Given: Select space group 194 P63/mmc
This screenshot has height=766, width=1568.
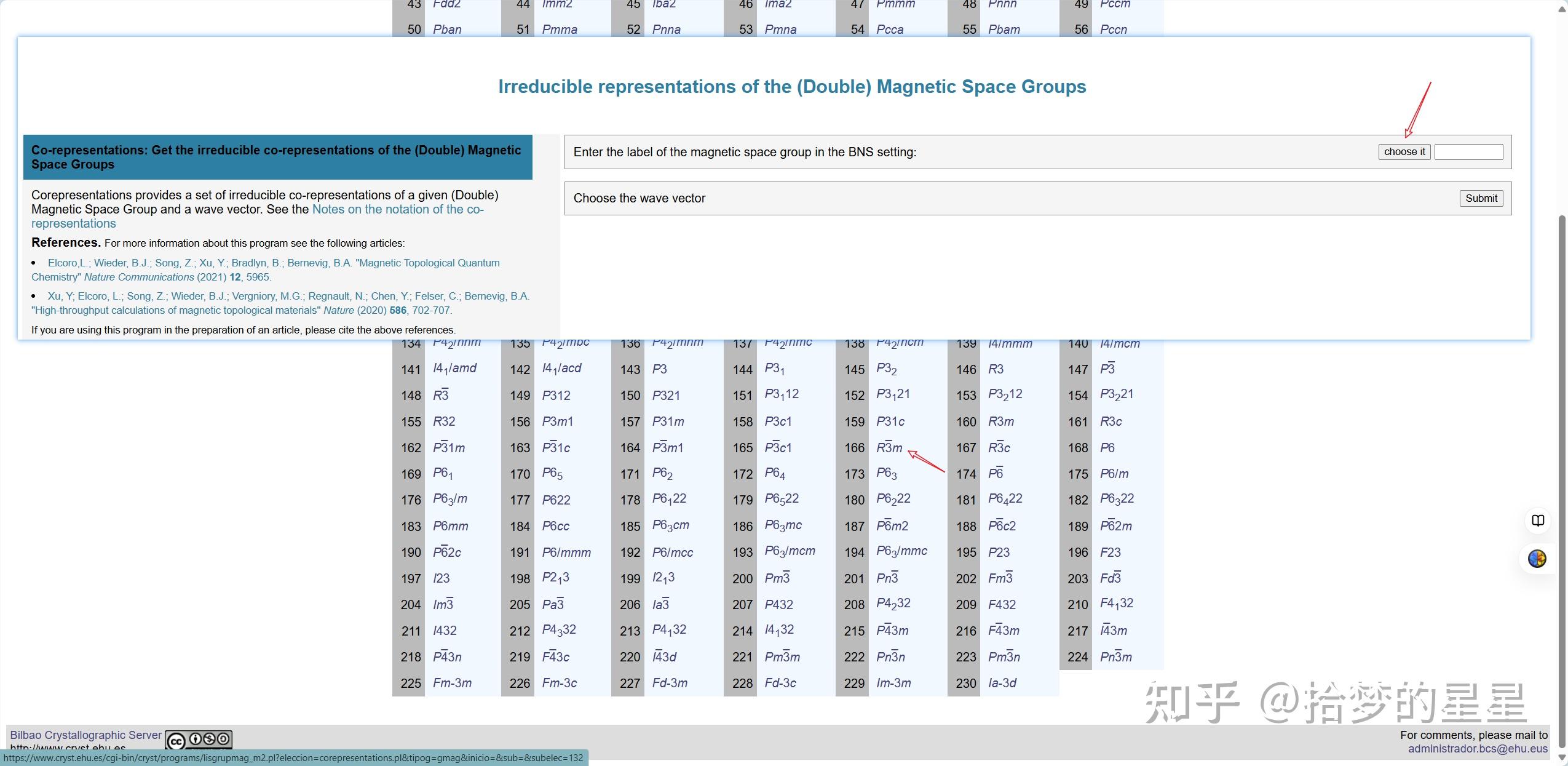Looking at the screenshot, I should pyautogui.click(x=901, y=552).
